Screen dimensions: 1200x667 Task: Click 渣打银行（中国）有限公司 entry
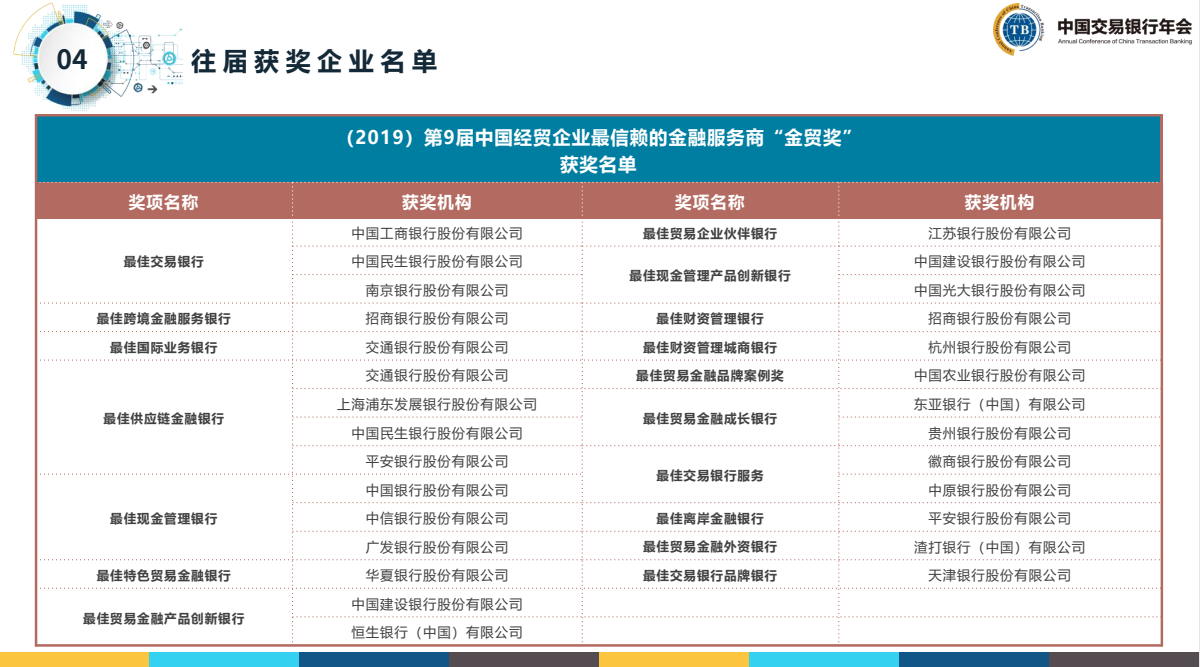pos(999,547)
